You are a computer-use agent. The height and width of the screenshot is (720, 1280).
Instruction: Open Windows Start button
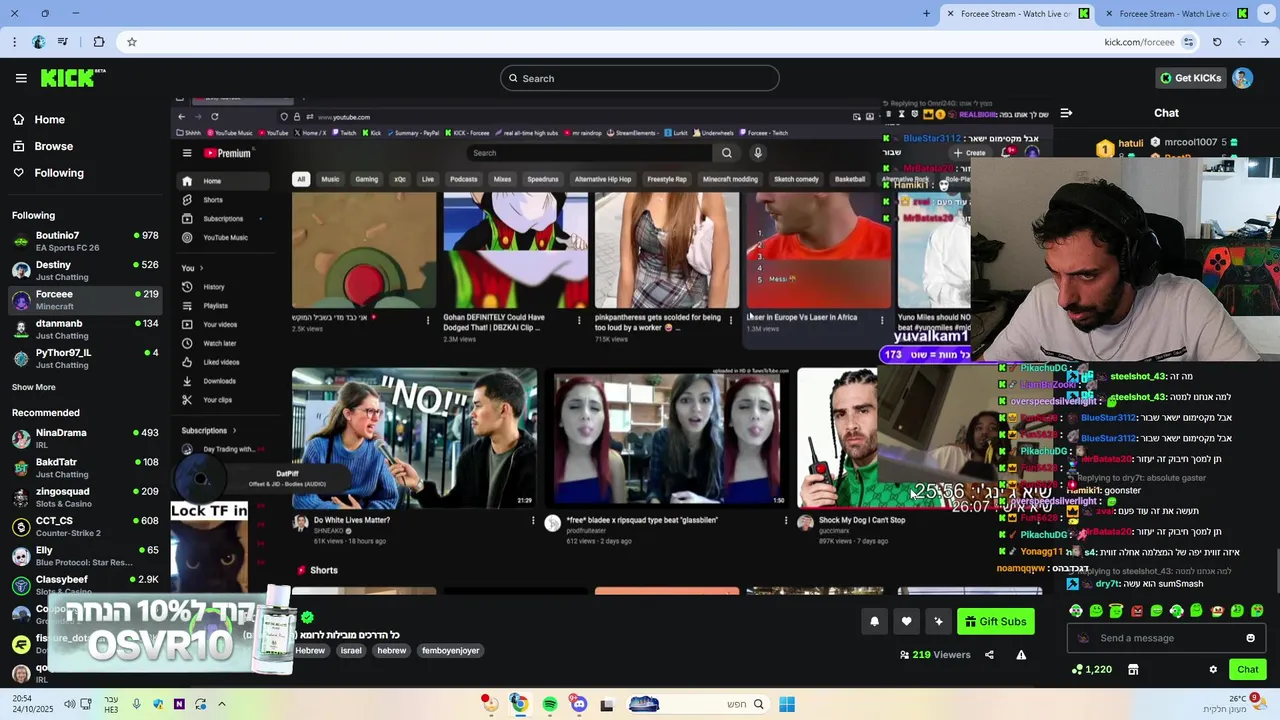pos(787,704)
